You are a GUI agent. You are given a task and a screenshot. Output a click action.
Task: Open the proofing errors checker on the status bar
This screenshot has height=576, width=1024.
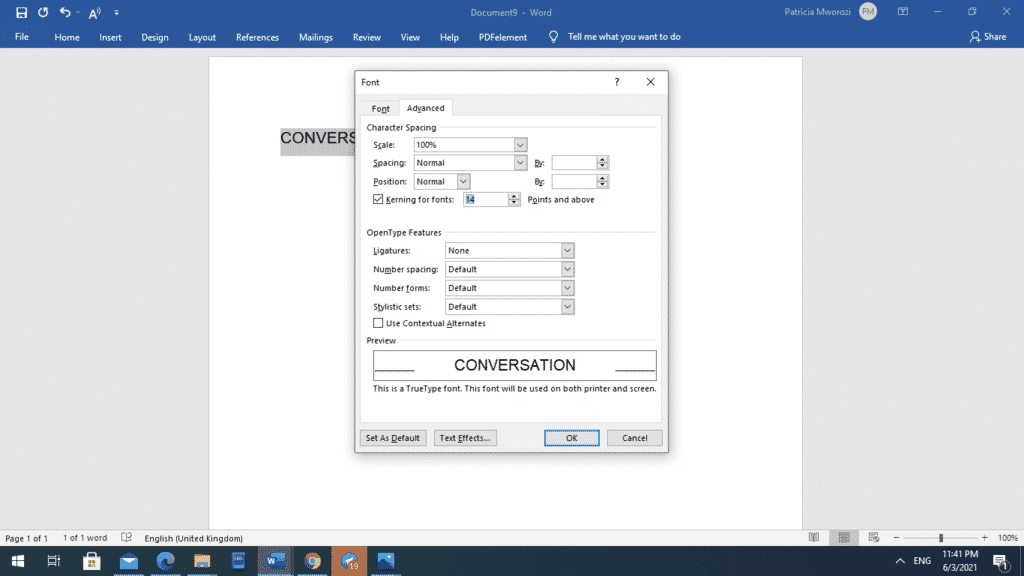(127, 538)
